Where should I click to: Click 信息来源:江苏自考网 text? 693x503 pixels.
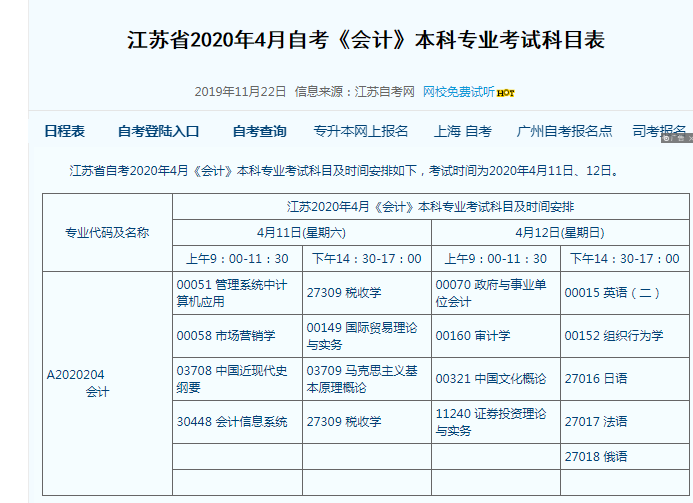pos(354,91)
